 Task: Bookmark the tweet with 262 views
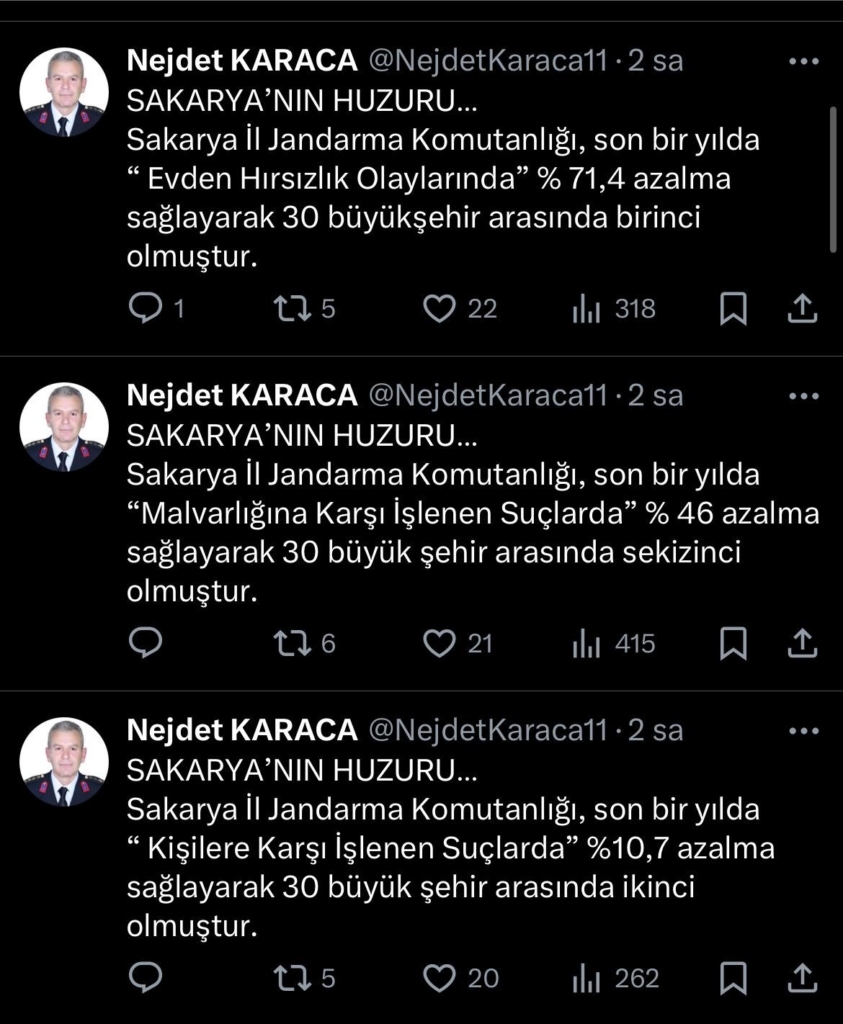click(733, 978)
